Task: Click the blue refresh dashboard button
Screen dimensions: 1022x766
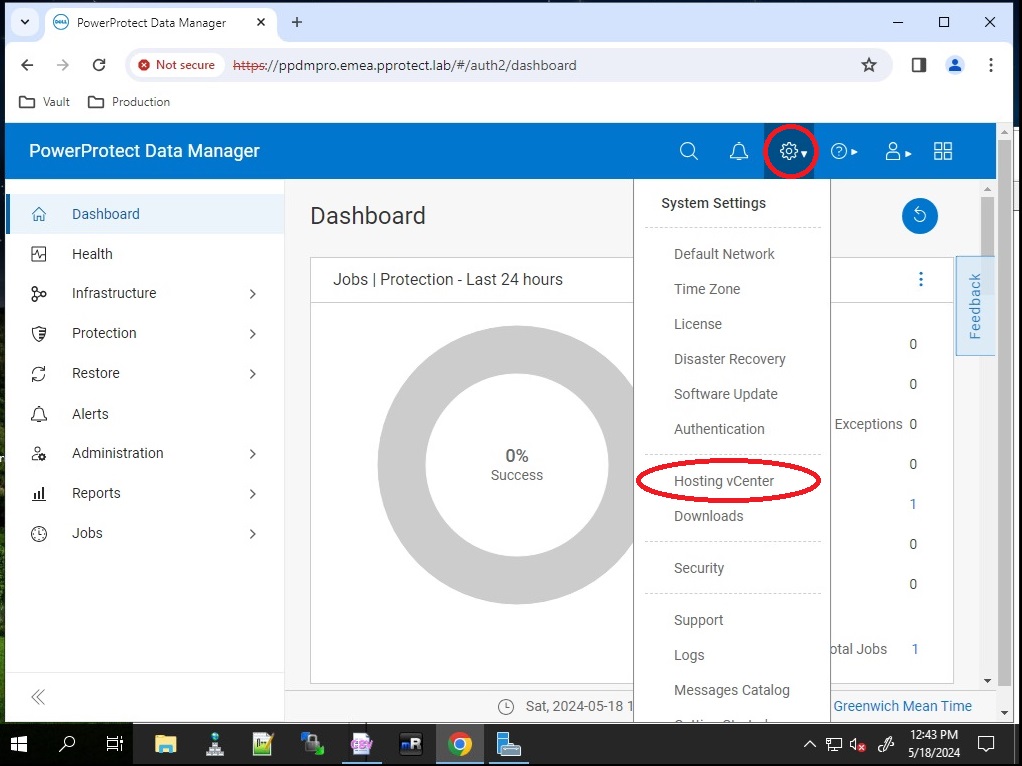Action: [x=919, y=216]
